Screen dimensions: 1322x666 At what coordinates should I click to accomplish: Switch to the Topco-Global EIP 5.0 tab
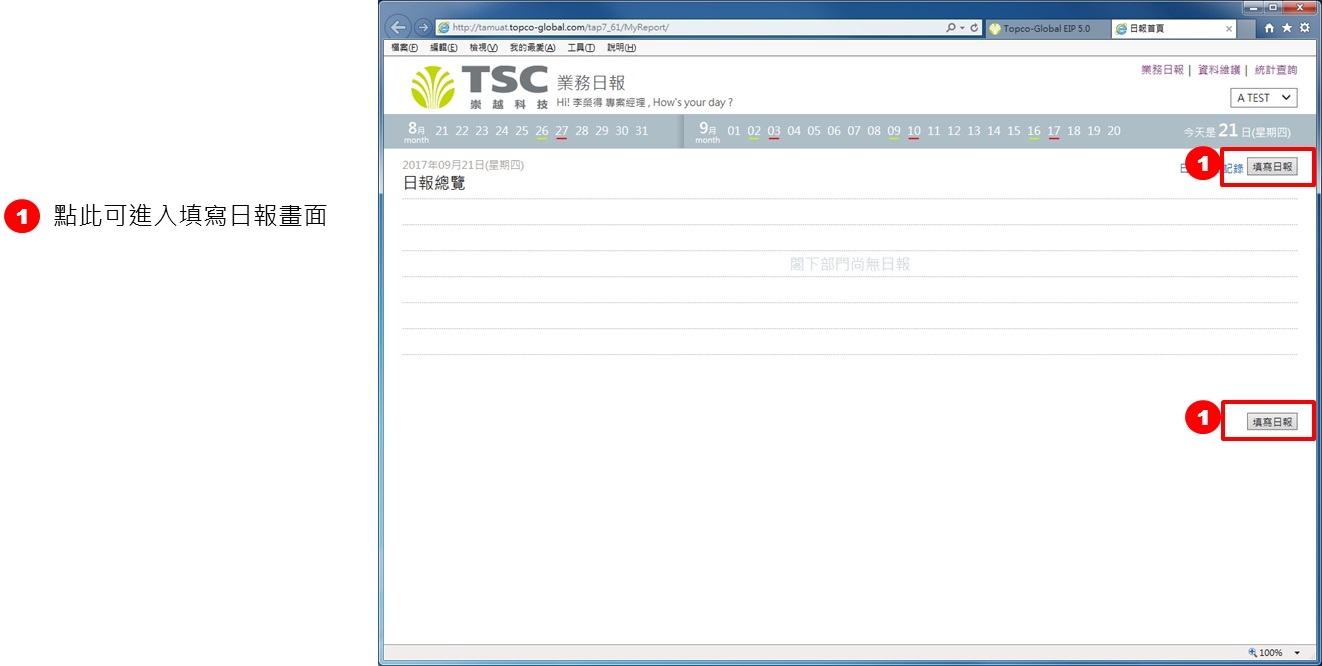point(1046,29)
